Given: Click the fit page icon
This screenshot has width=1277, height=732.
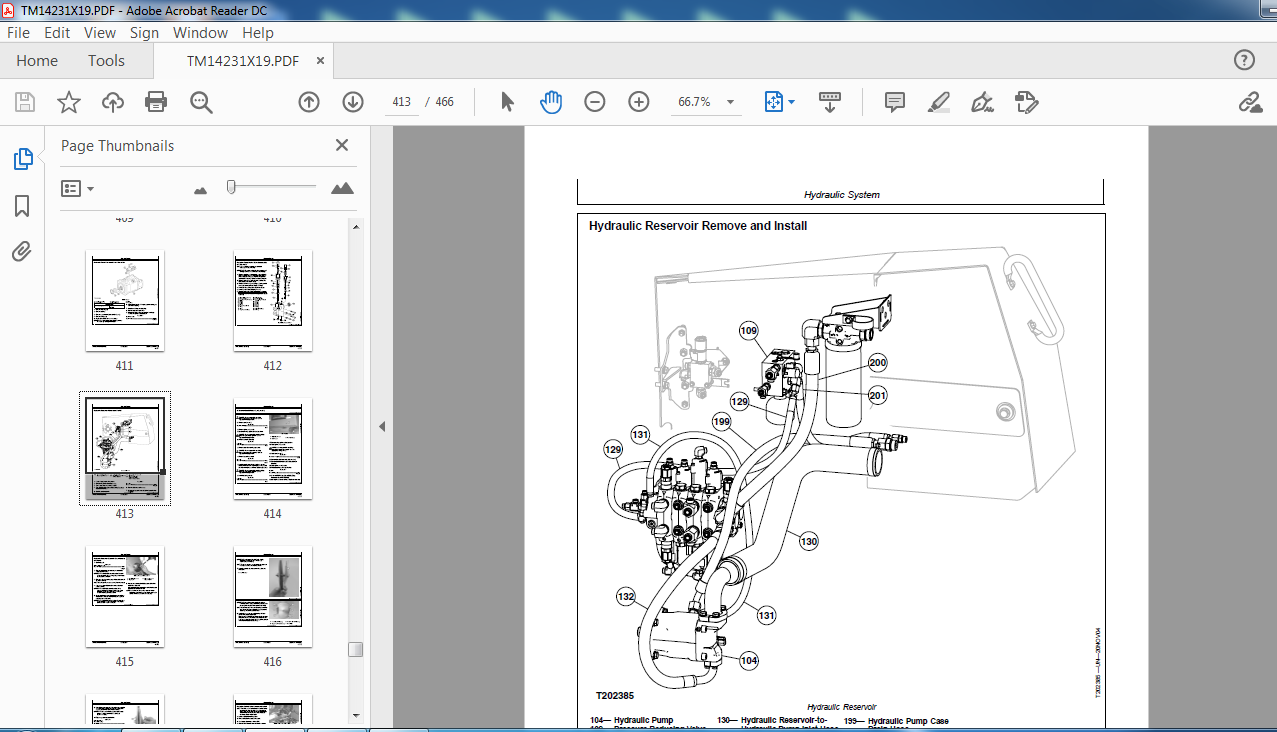Looking at the screenshot, I should (774, 102).
